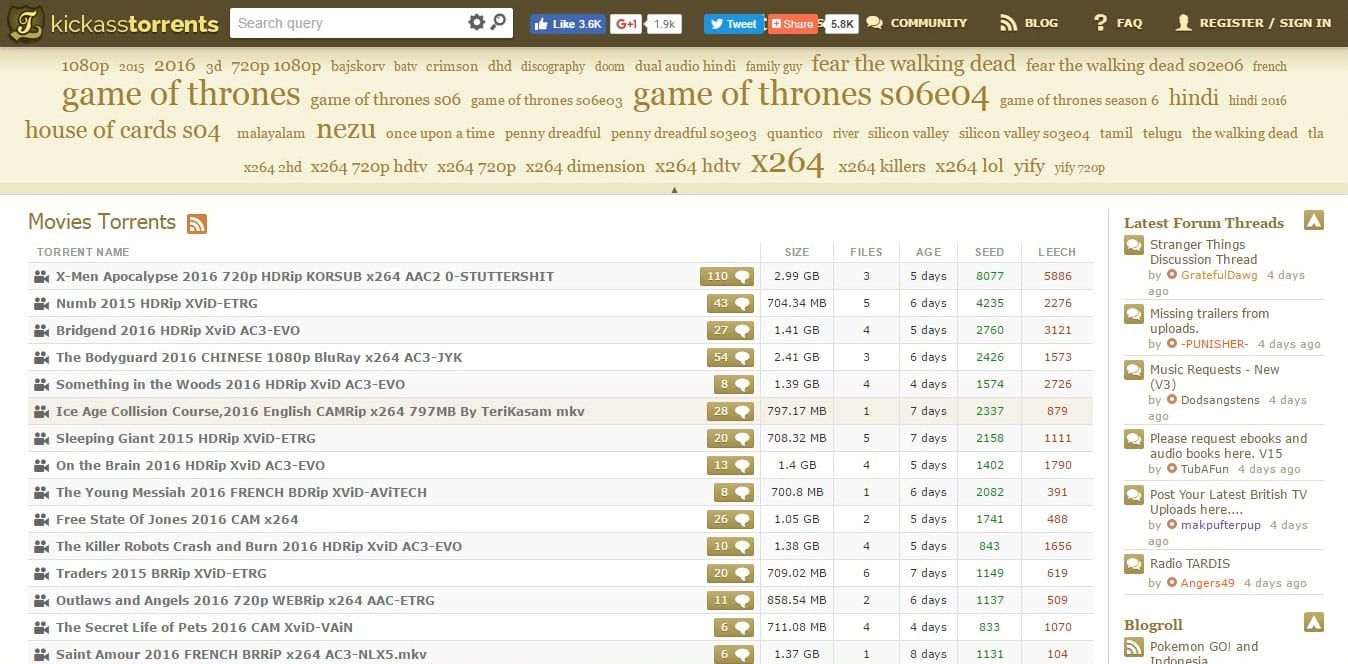Open Movies Torrents RSS feed icon
The image size is (1348, 664).
coord(197,224)
